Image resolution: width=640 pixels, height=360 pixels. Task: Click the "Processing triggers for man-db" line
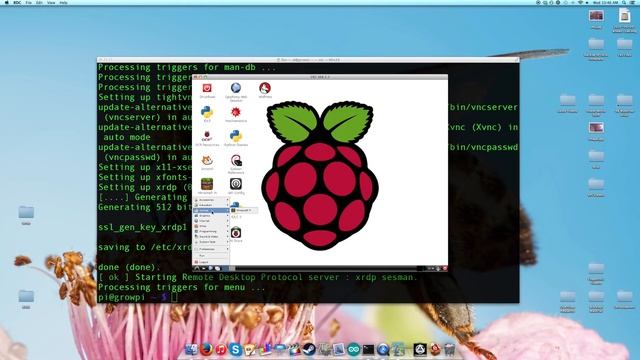[187, 67]
